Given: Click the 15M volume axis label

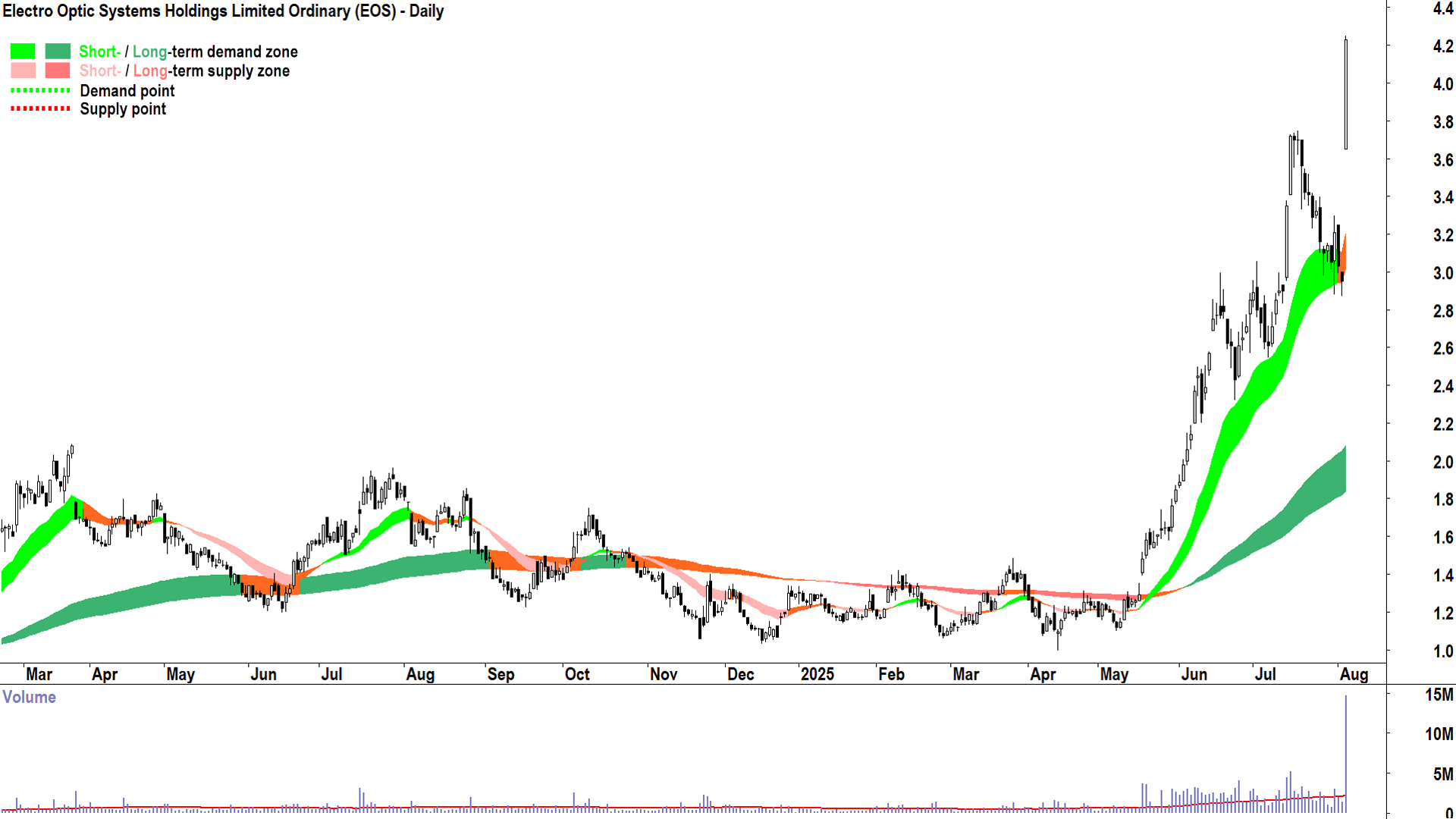Looking at the screenshot, I should [1439, 695].
